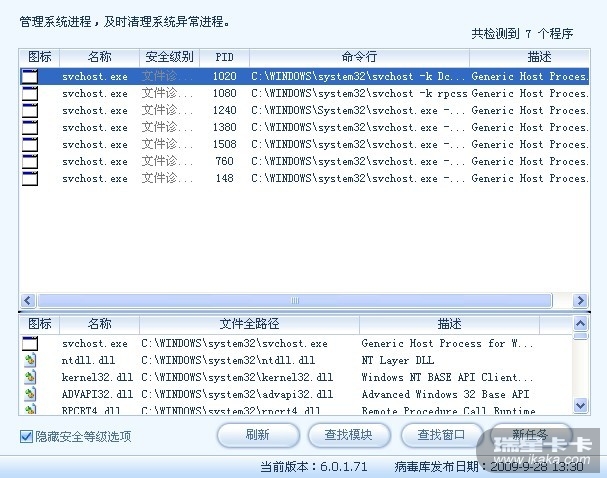Select the svchost.exe icon for PID 1240
The image size is (607, 478).
point(30,110)
